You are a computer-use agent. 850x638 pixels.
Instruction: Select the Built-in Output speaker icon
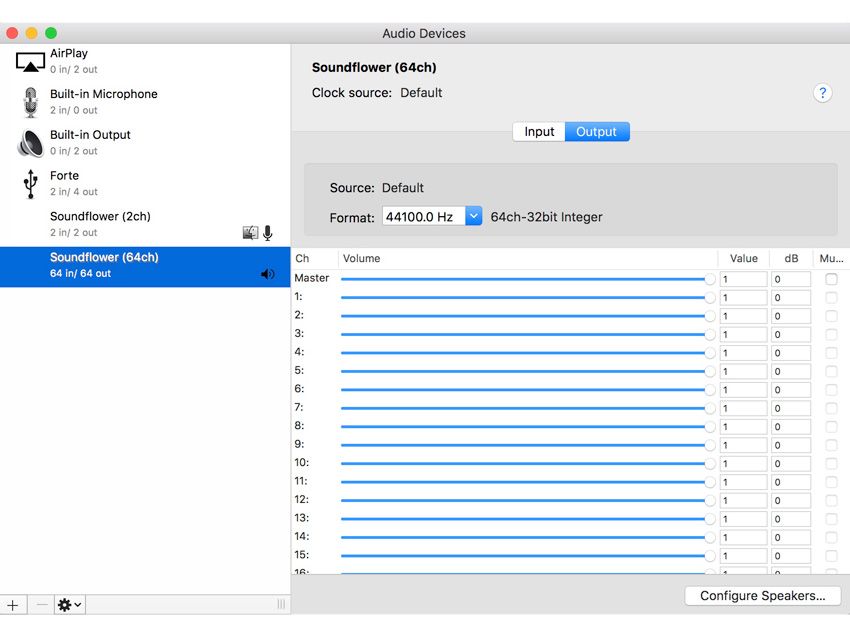pos(30,142)
